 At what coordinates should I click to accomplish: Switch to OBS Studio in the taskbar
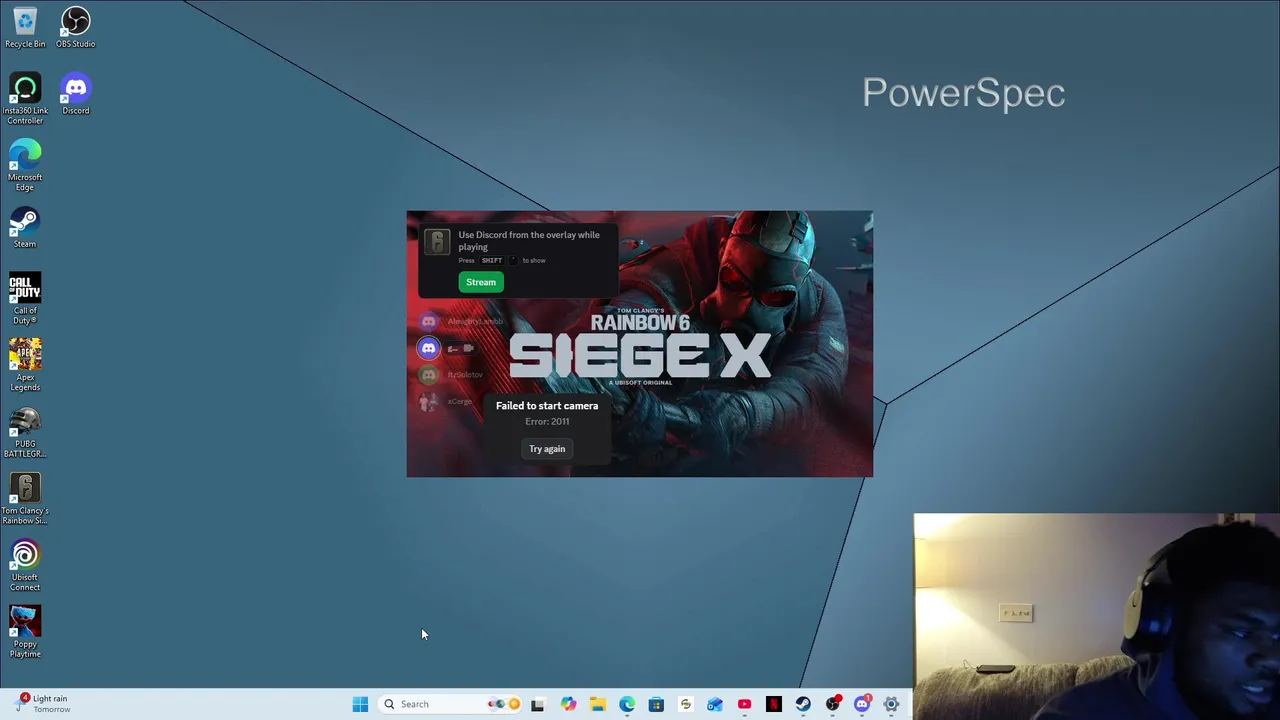pyautogui.click(x=833, y=704)
